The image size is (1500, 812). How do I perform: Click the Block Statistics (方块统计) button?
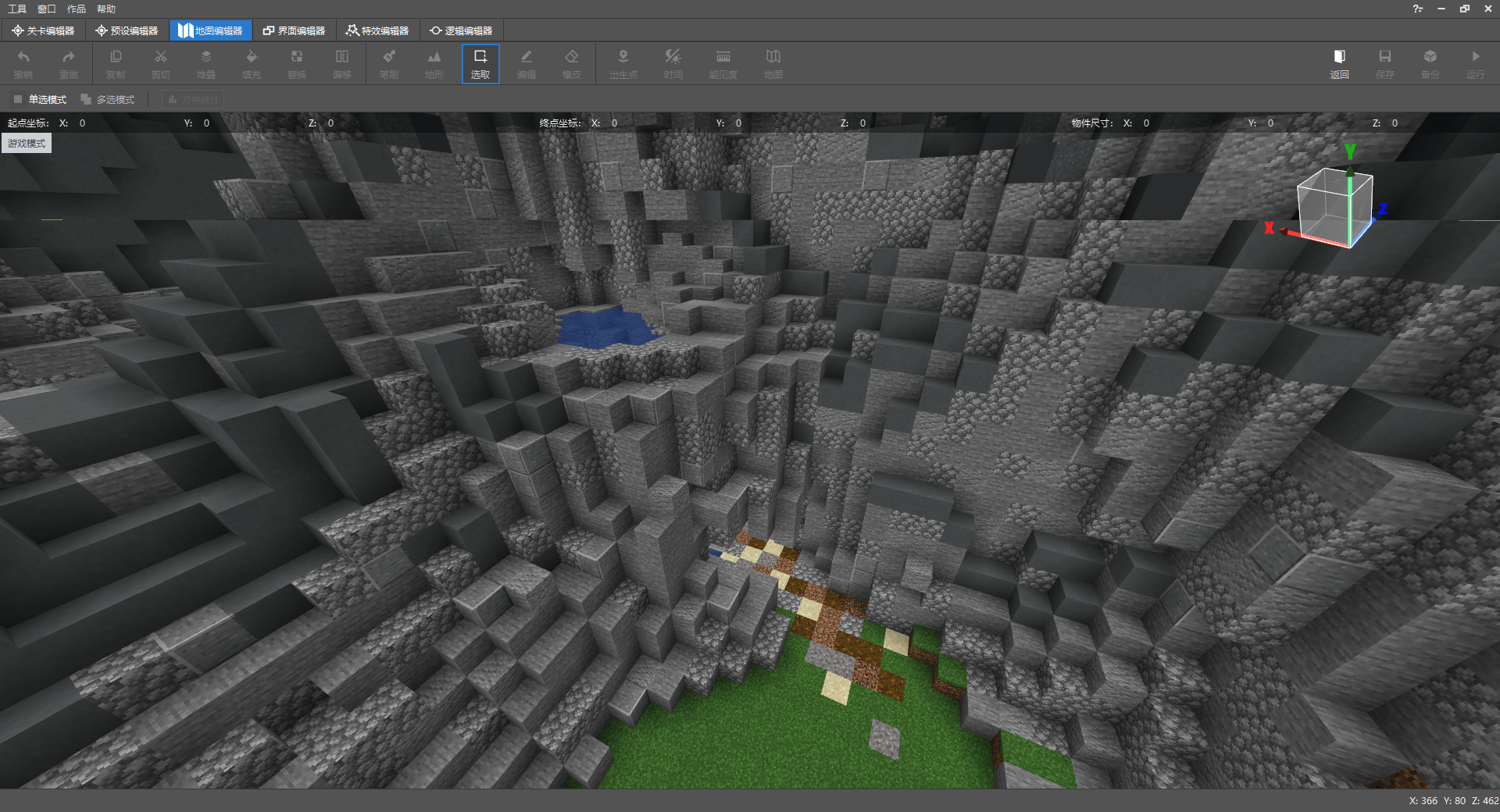193,99
